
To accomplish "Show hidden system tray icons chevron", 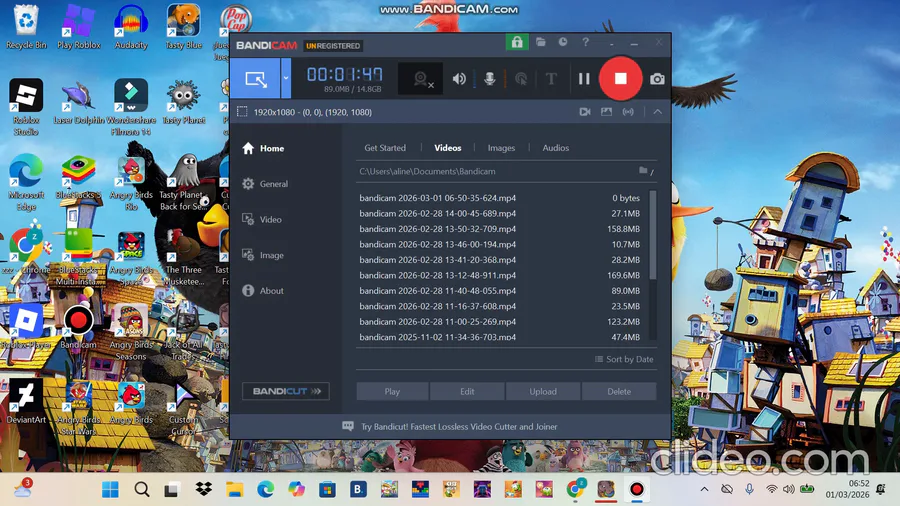I will 704,489.
